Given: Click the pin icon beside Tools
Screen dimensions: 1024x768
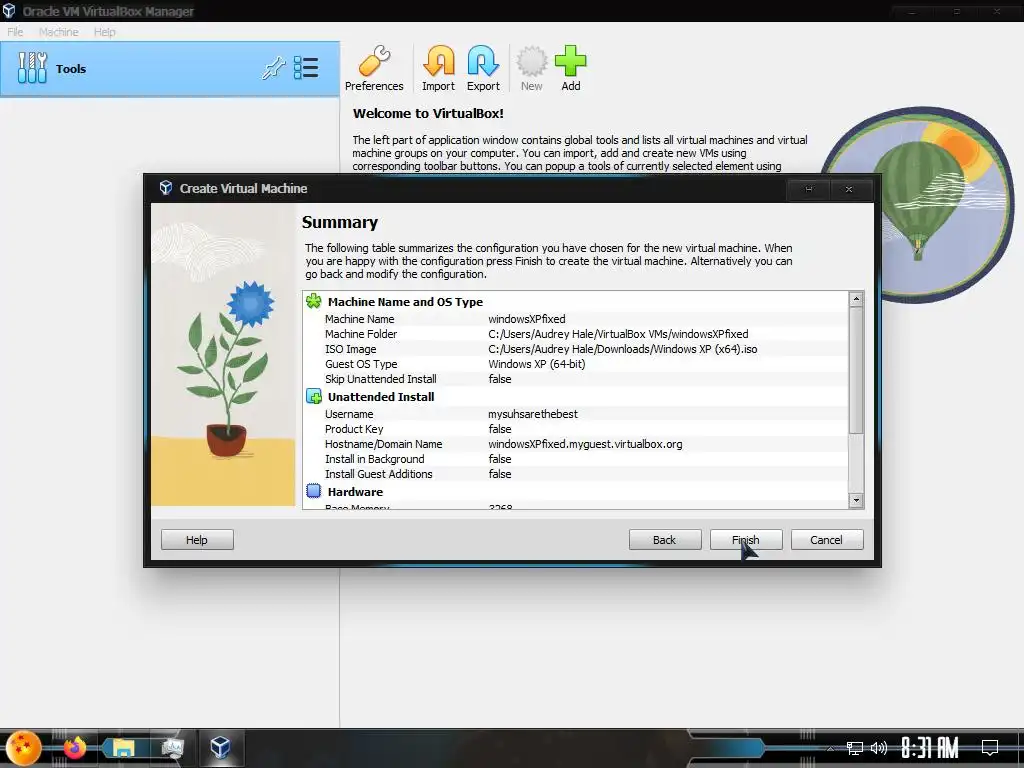Looking at the screenshot, I should [273, 68].
